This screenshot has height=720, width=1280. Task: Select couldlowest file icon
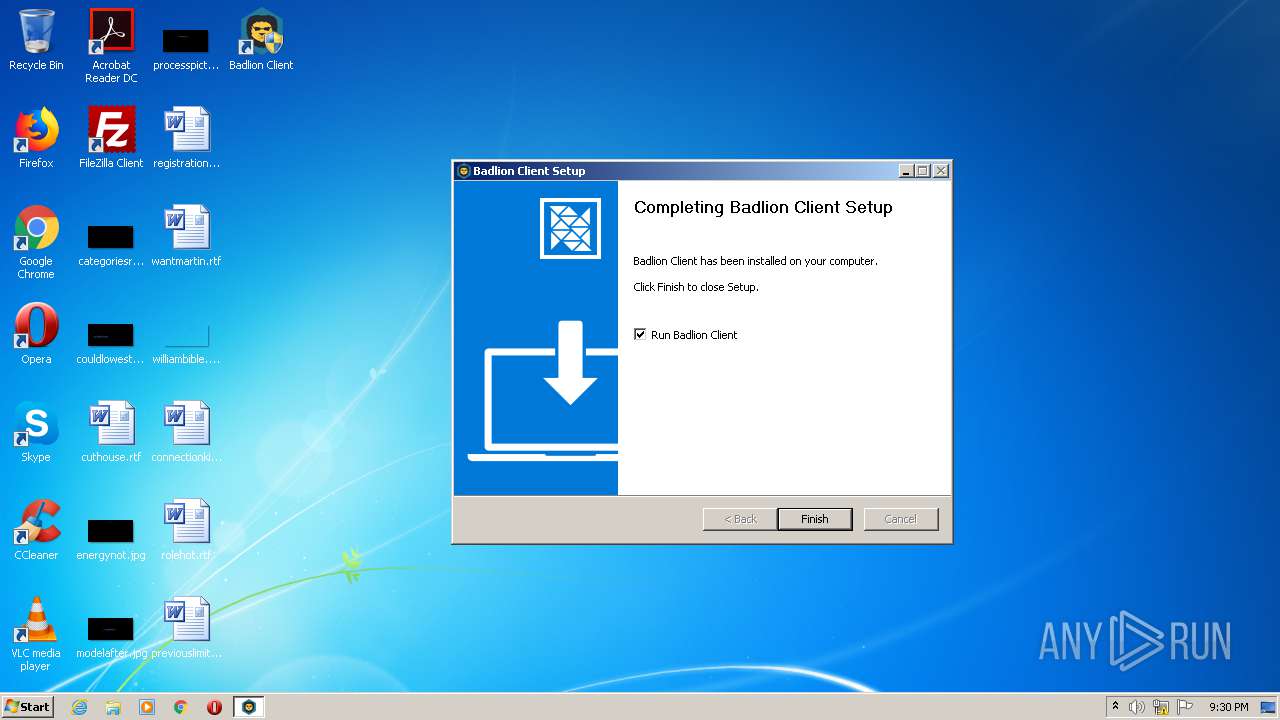pos(111,344)
